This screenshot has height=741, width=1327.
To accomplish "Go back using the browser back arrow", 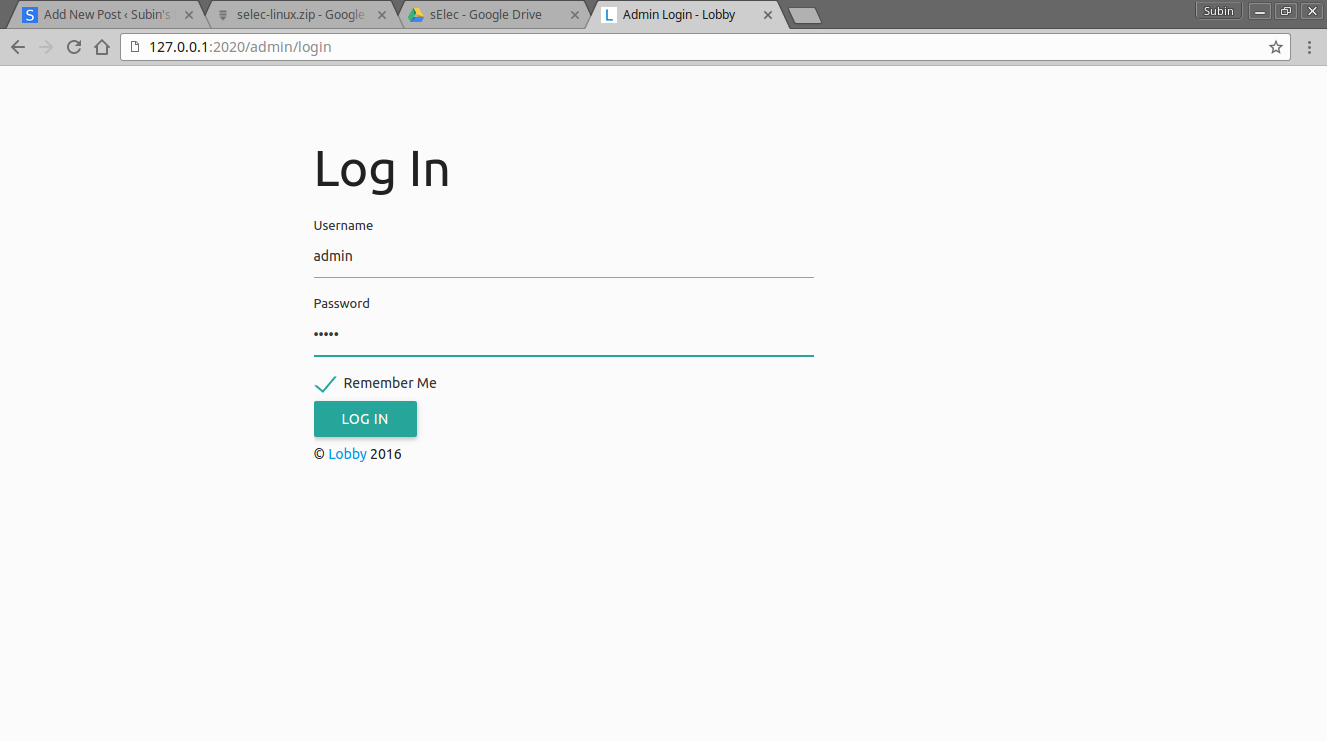I will click(17, 47).
